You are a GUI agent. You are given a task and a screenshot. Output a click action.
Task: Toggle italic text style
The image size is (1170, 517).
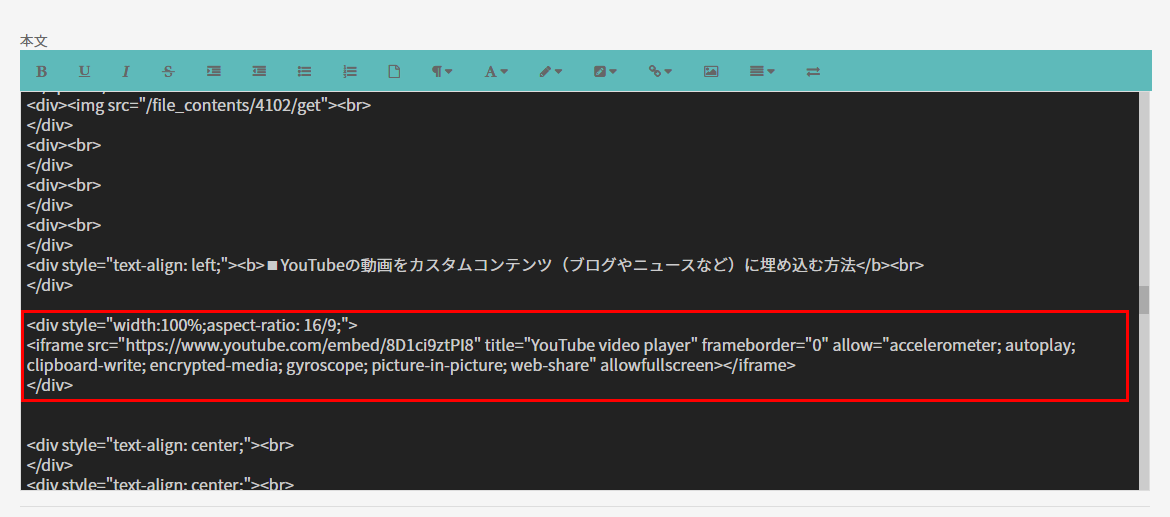[x=126, y=72]
